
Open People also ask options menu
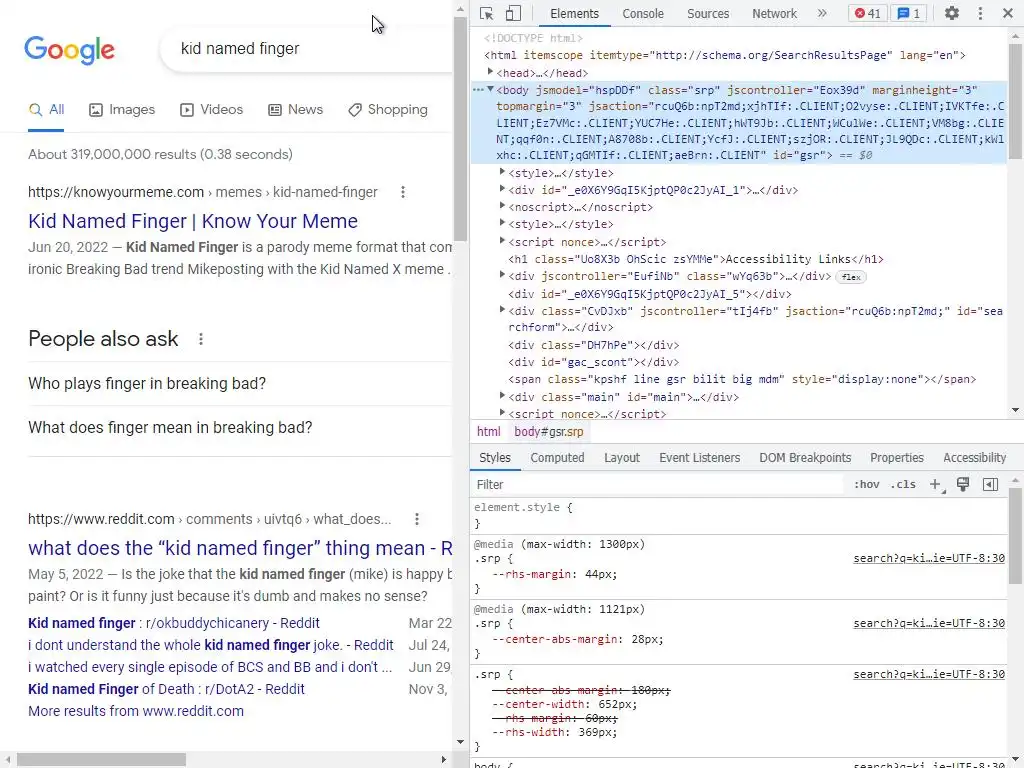click(x=200, y=339)
